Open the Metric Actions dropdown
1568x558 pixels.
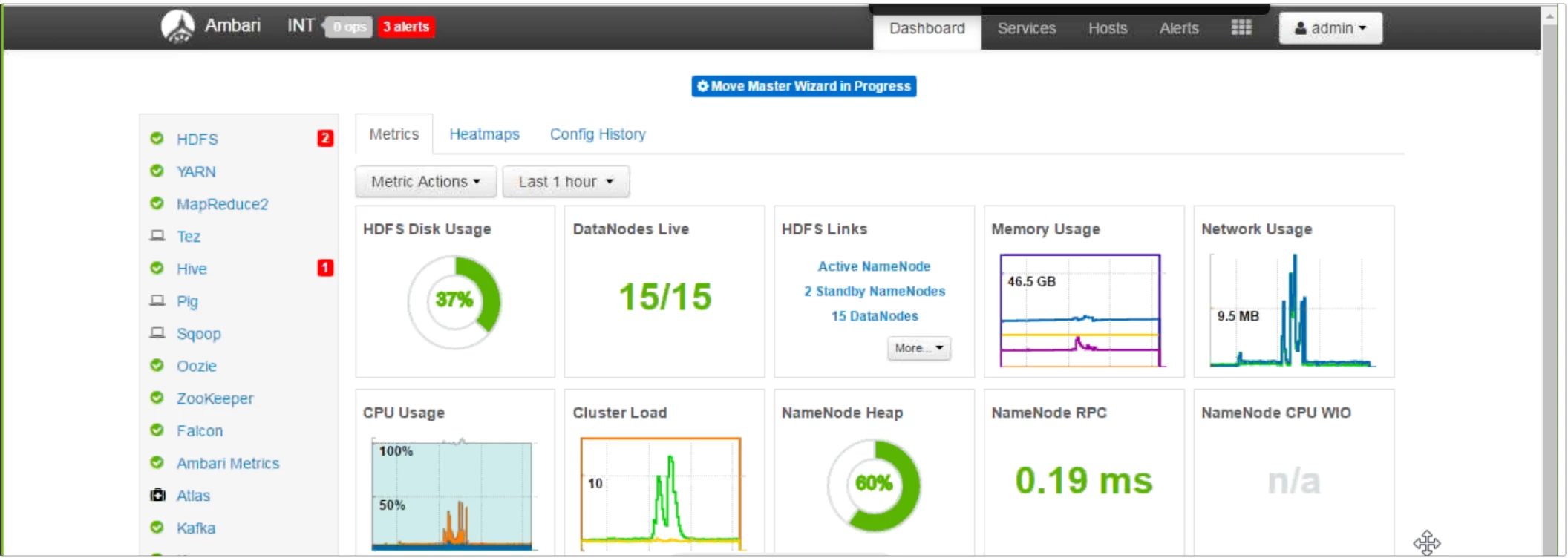tap(425, 182)
